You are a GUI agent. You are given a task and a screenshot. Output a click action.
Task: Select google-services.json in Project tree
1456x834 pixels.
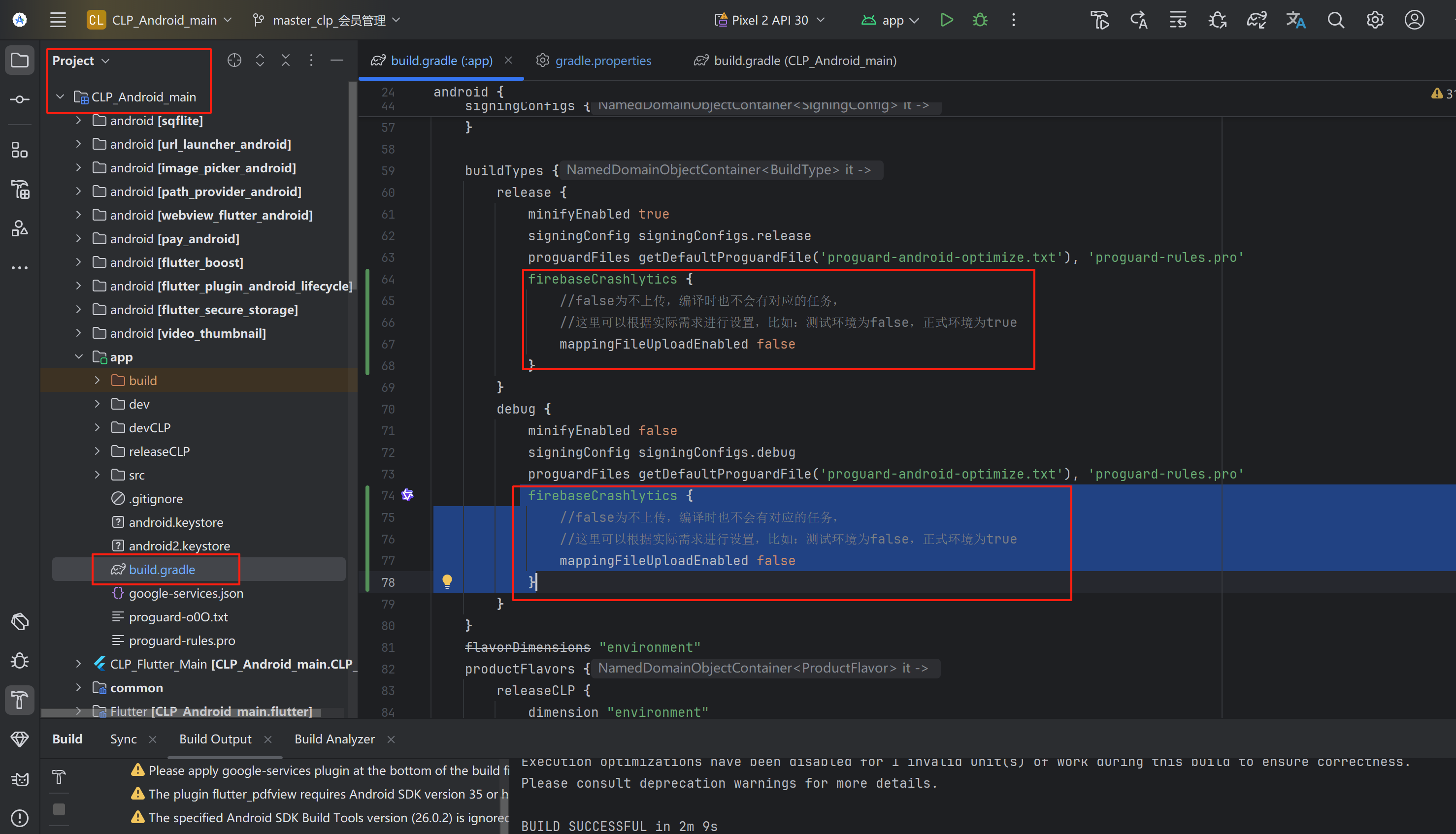pos(186,593)
